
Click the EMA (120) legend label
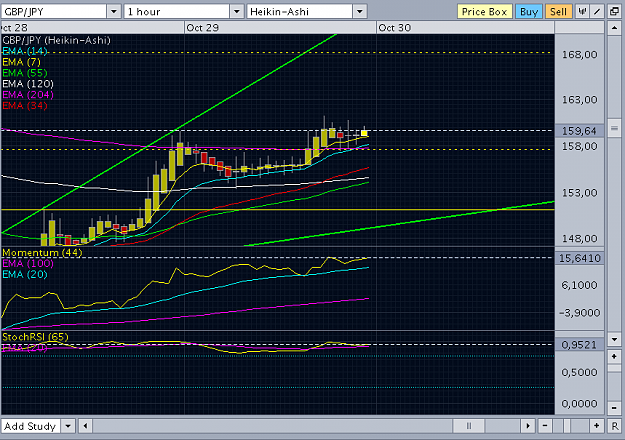tap(28, 84)
